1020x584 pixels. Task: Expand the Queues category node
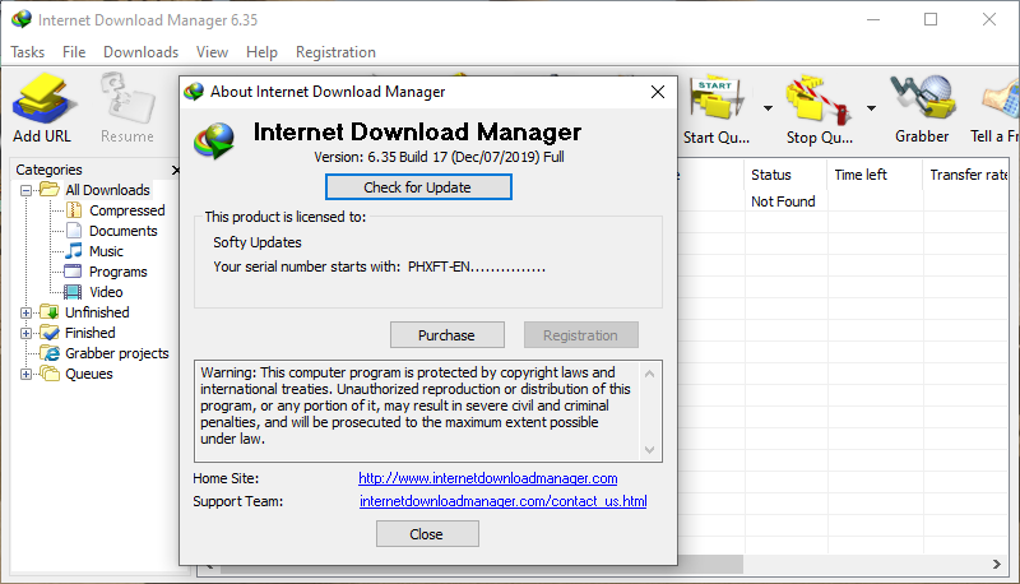point(26,374)
